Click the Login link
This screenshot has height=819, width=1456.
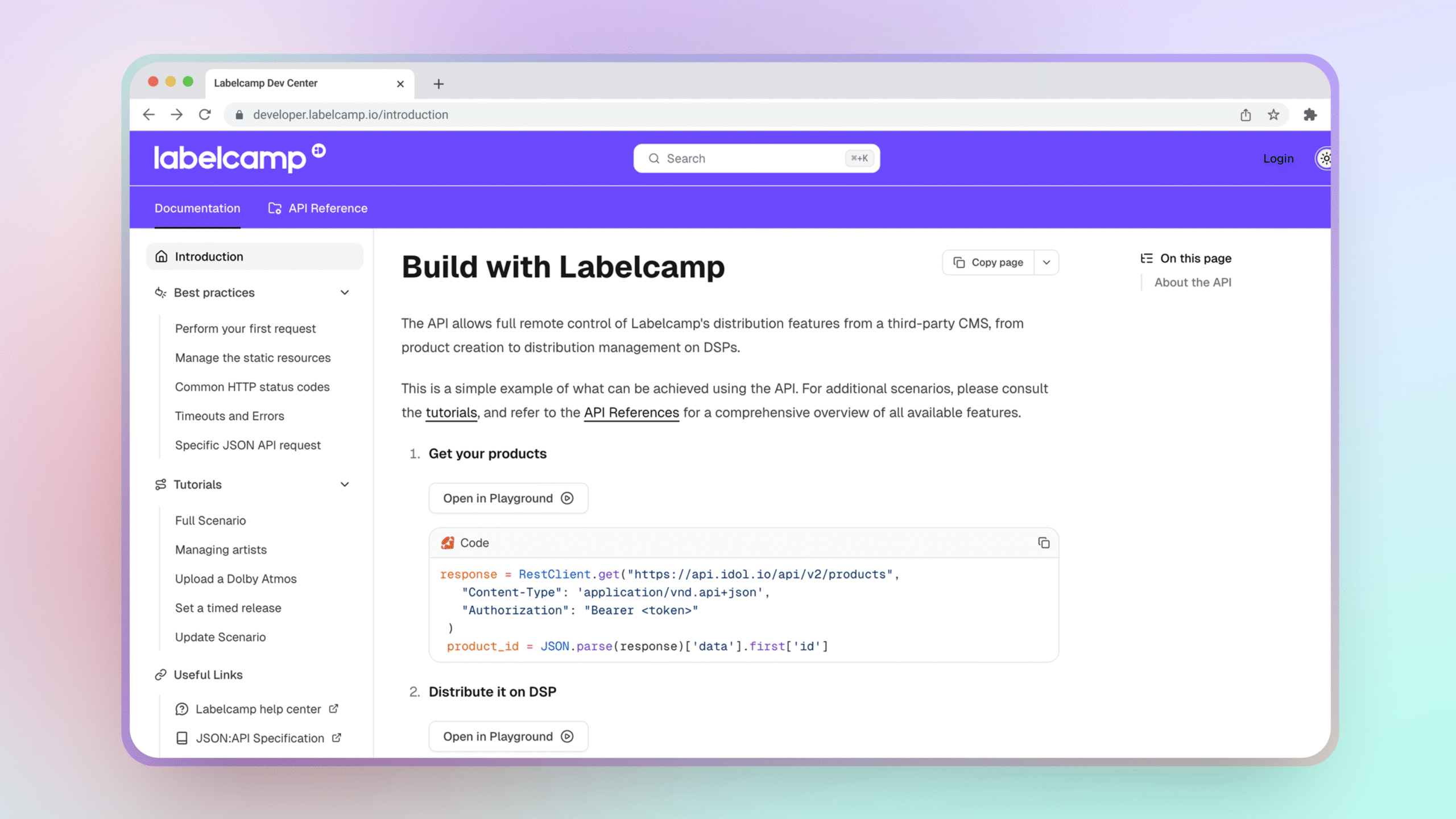click(x=1278, y=159)
